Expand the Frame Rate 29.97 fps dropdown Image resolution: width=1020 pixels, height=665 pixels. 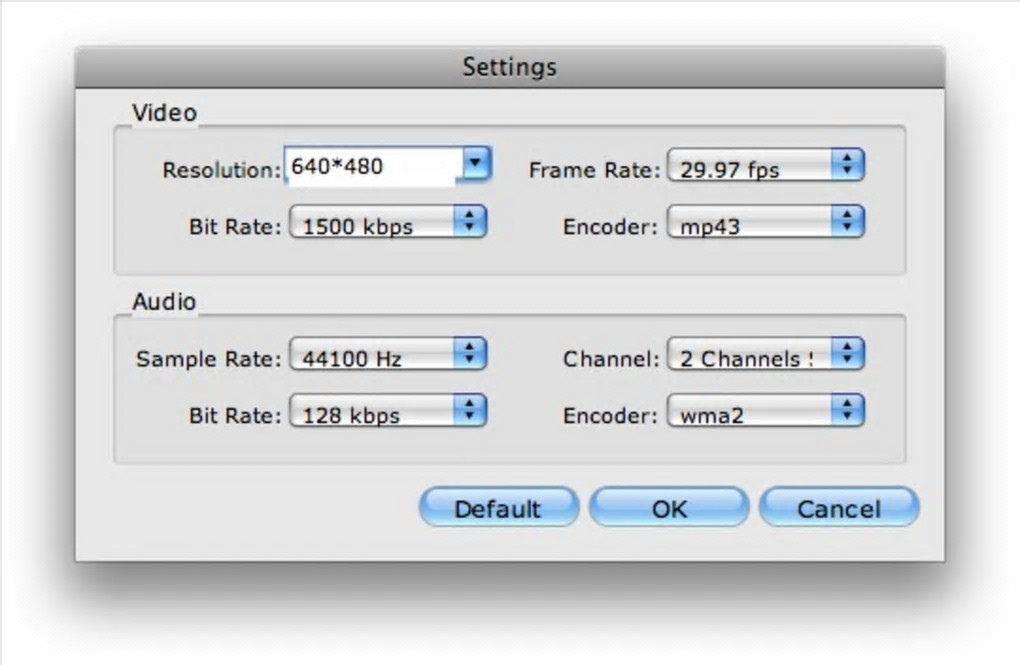[765, 168]
